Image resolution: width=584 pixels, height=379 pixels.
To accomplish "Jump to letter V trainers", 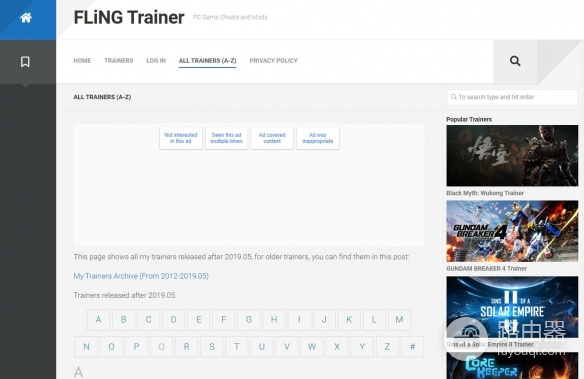I will point(287,347).
